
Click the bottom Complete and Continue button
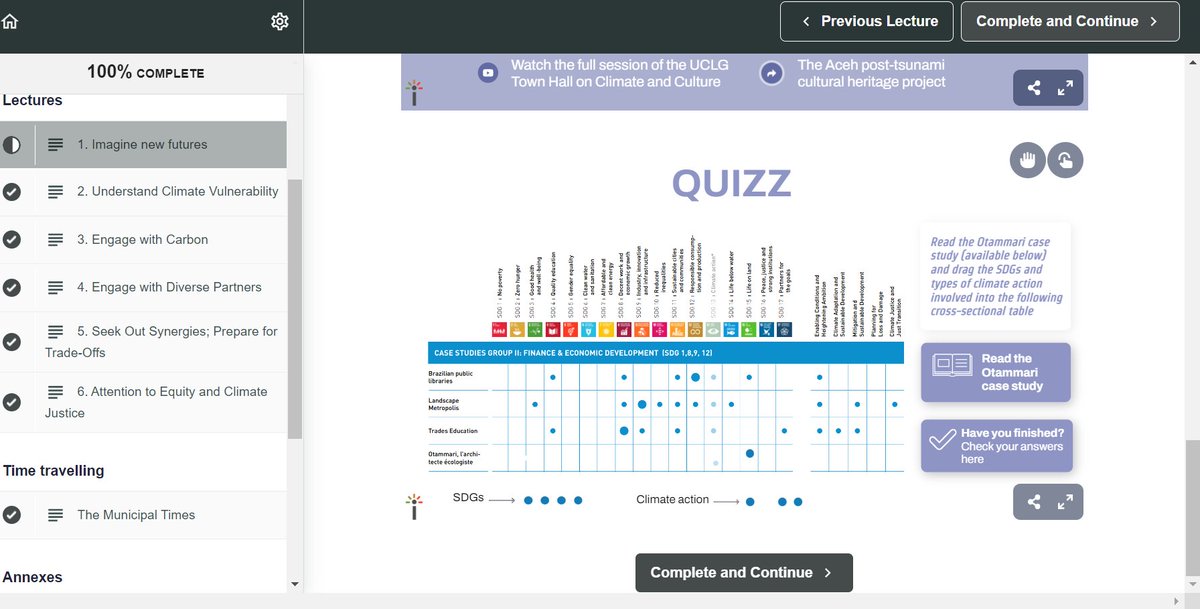click(743, 573)
